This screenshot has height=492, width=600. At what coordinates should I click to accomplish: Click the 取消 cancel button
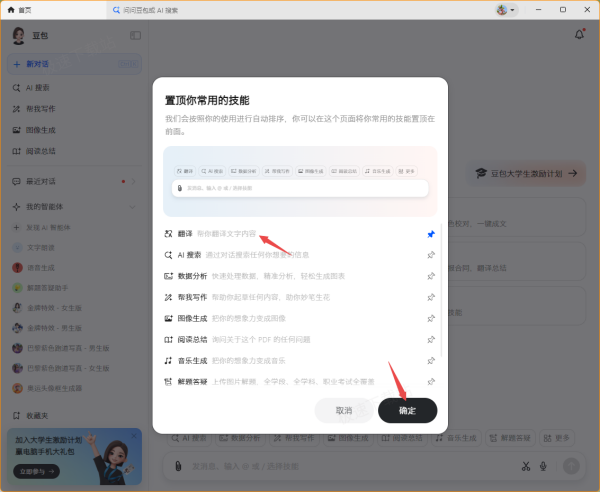tap(344, 411)
